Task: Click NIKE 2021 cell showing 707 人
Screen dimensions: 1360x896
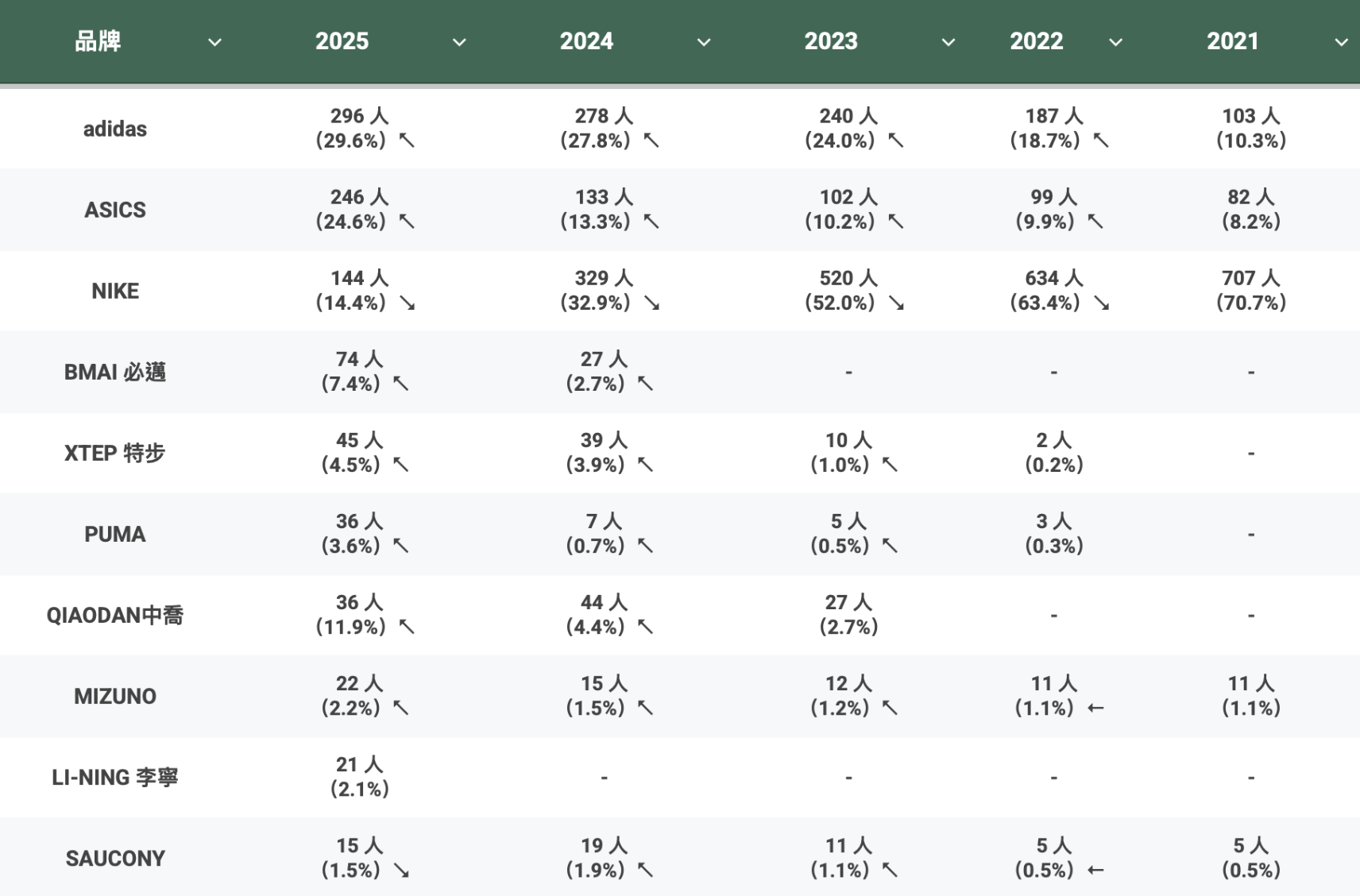Action: [x=1250, y=290]
